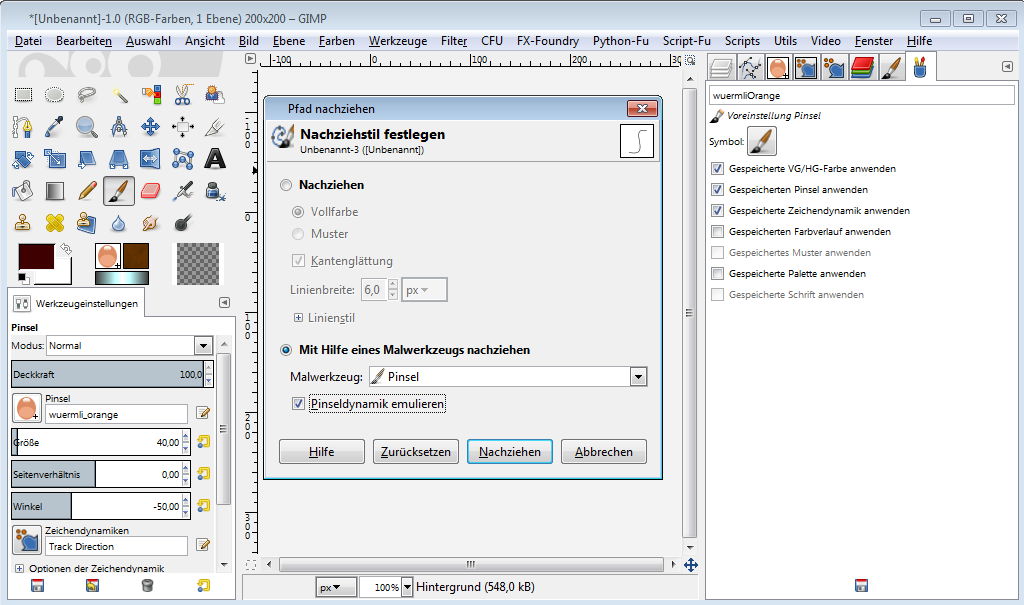Image resolution: width=1024 pixels, height=605 pixels.
Task: Select the Clone stamp tool
Action: point(23,223)
